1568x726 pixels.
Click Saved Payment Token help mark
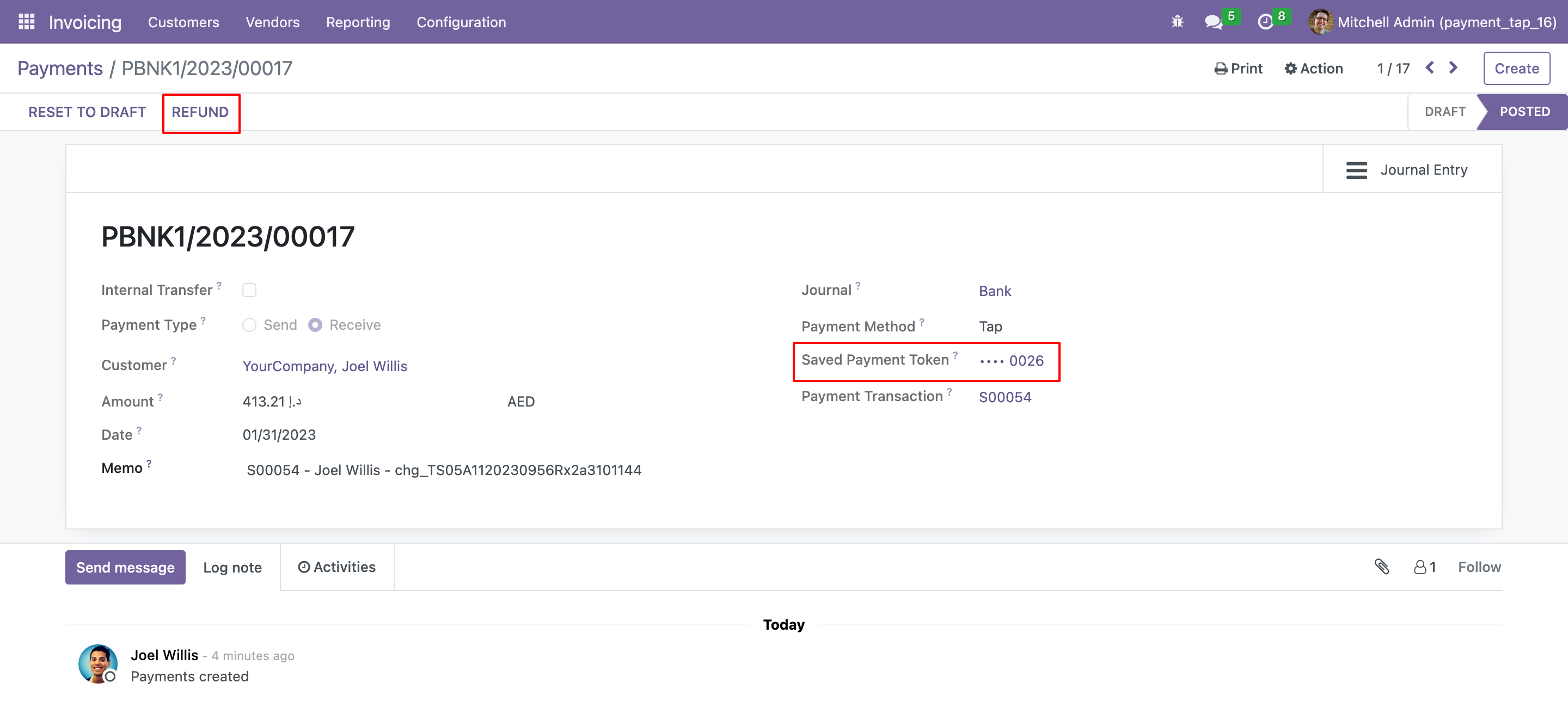955,355
